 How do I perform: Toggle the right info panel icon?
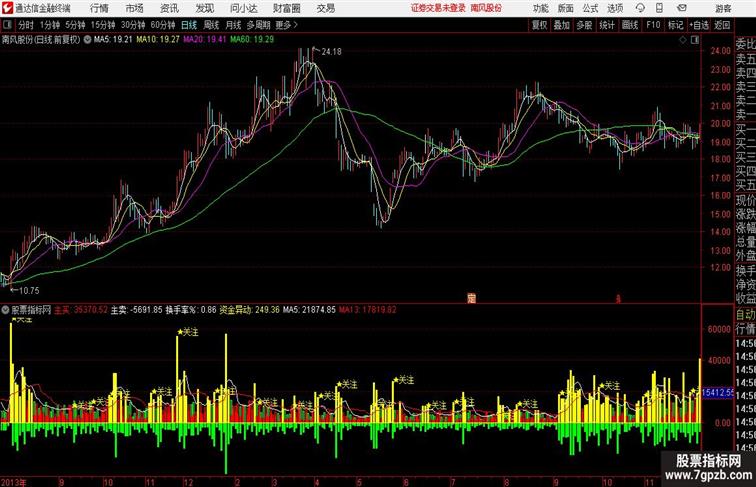point(695,40)
